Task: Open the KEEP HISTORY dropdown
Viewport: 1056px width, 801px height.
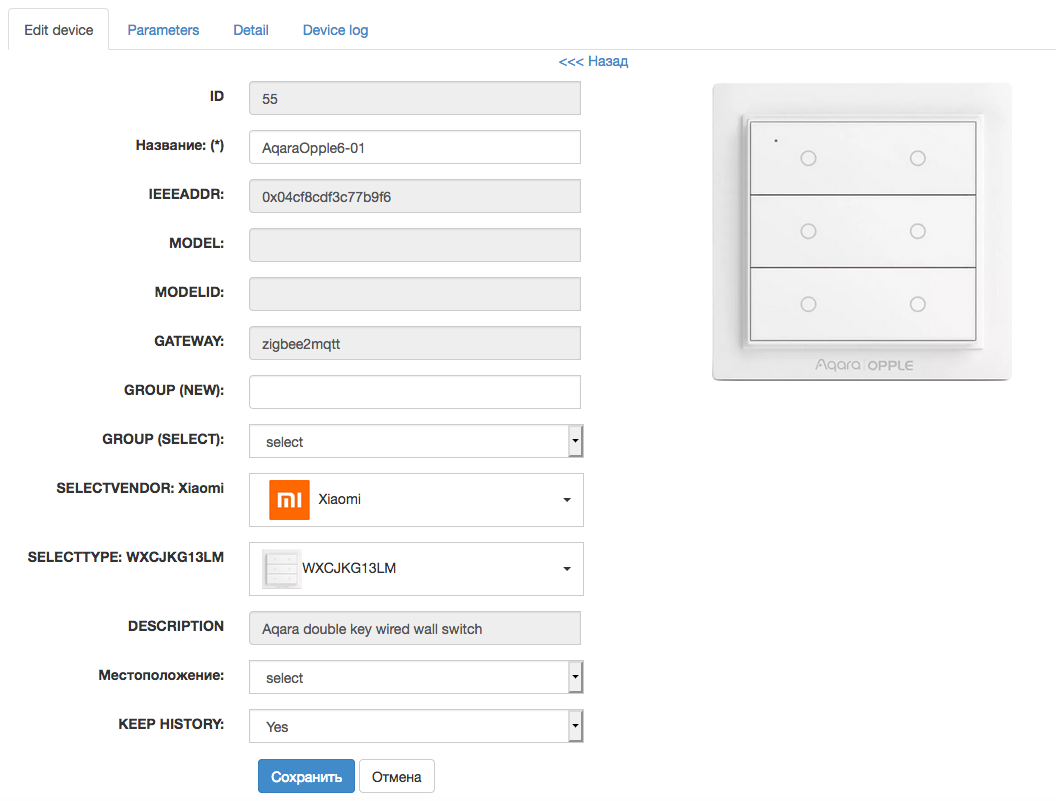Action: (x=415, y=726)
